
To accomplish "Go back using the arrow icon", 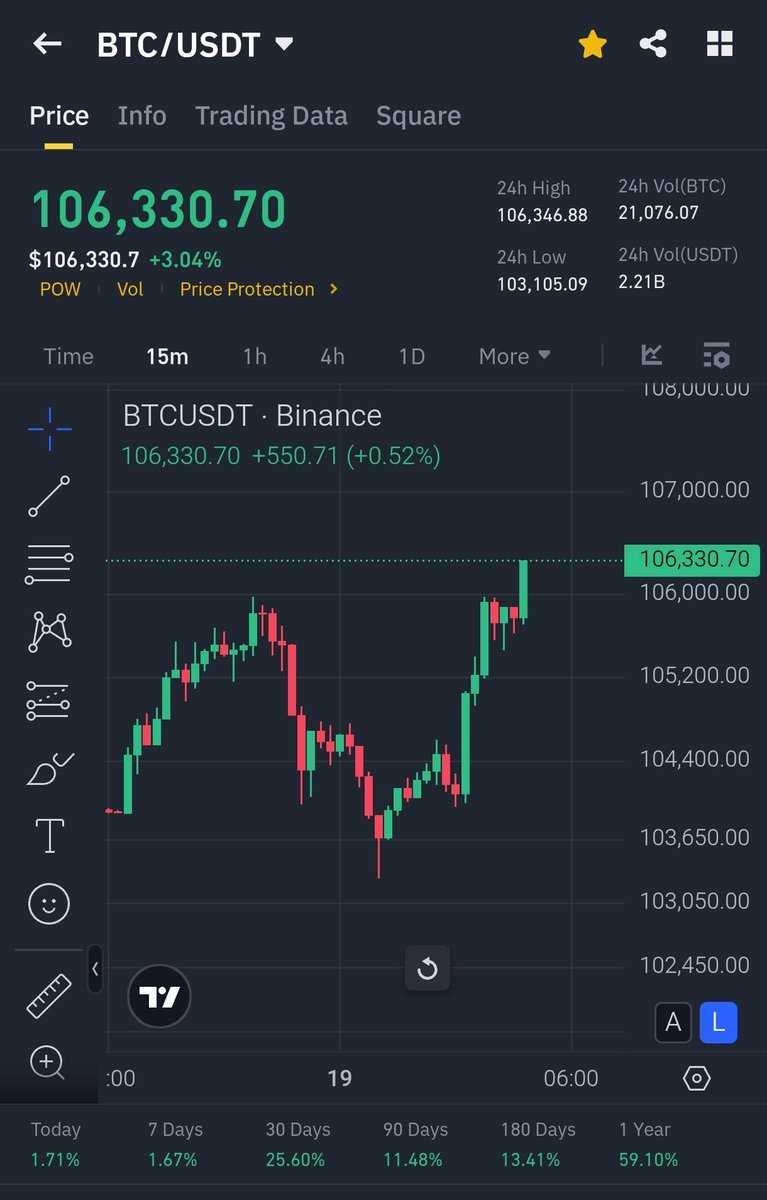I will pos(47,44).
